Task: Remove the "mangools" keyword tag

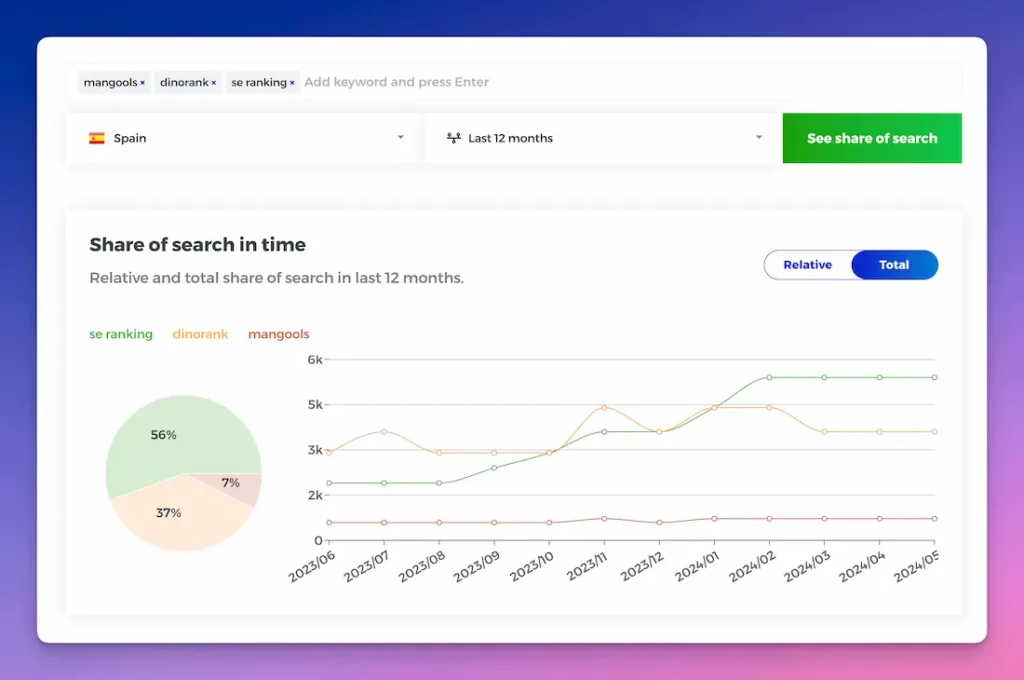Action: (143, 82)
